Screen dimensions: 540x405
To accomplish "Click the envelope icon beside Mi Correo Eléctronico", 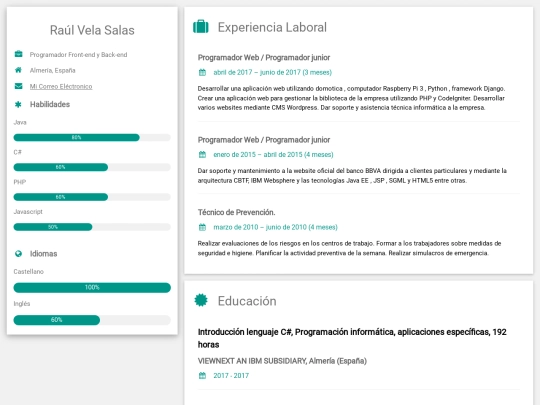I will click(18, 86).
